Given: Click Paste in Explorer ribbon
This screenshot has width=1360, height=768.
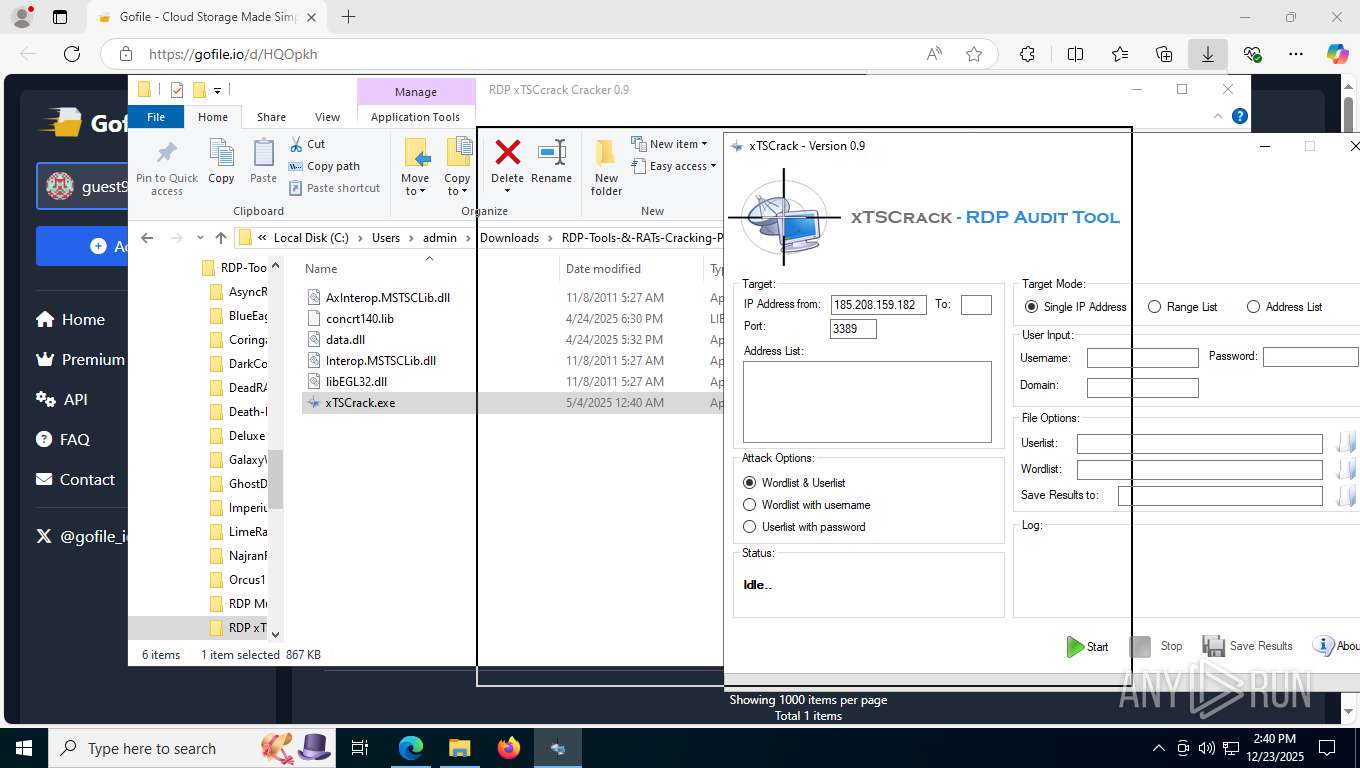Looking at the screenshot, I should click(x=263, y=162).
